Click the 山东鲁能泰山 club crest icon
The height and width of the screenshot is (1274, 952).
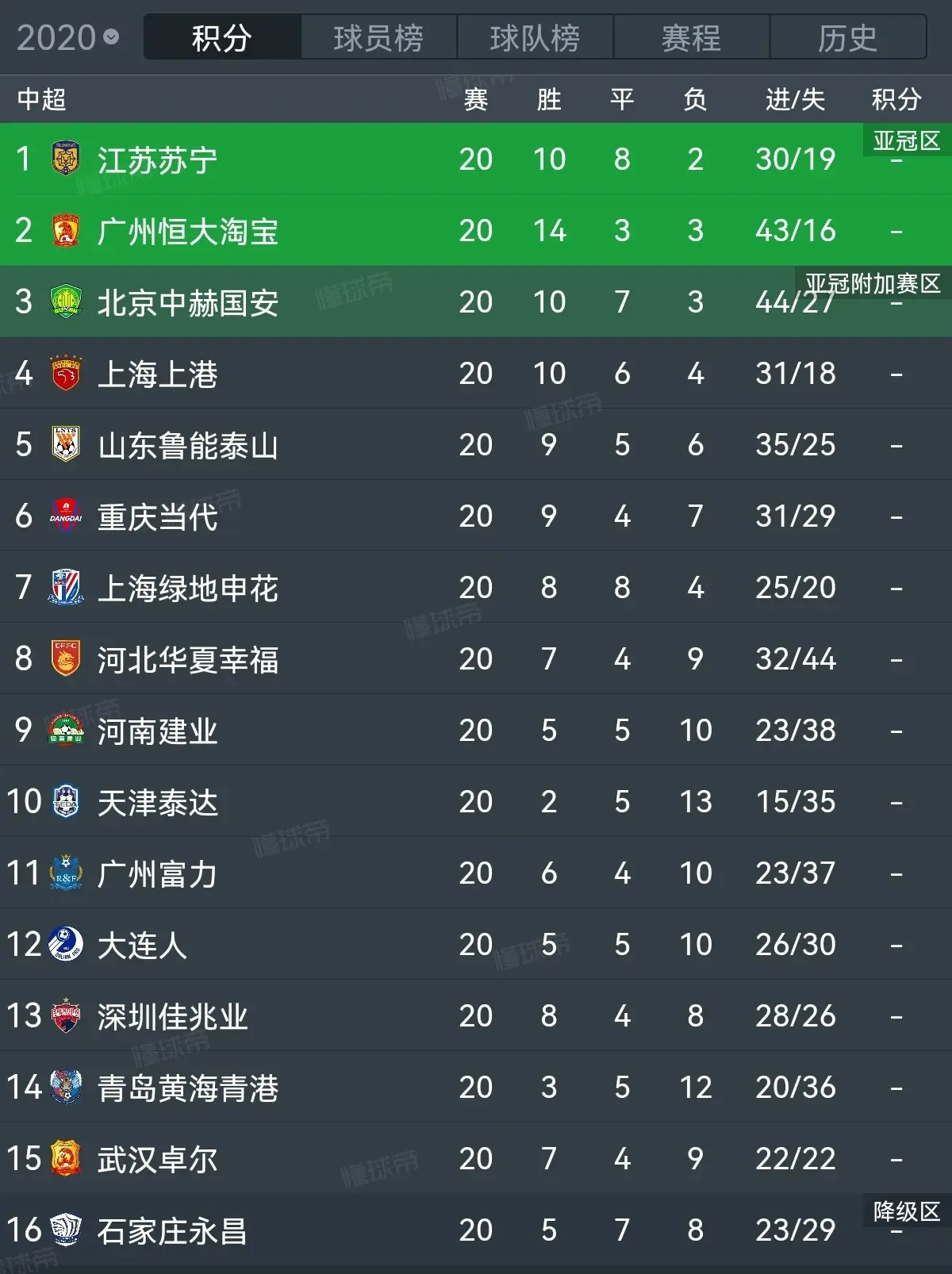pyautogui.click(x=66, y=444)
